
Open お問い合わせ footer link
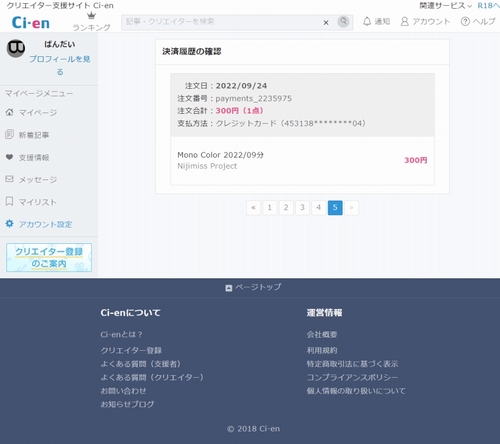(123, 391)
